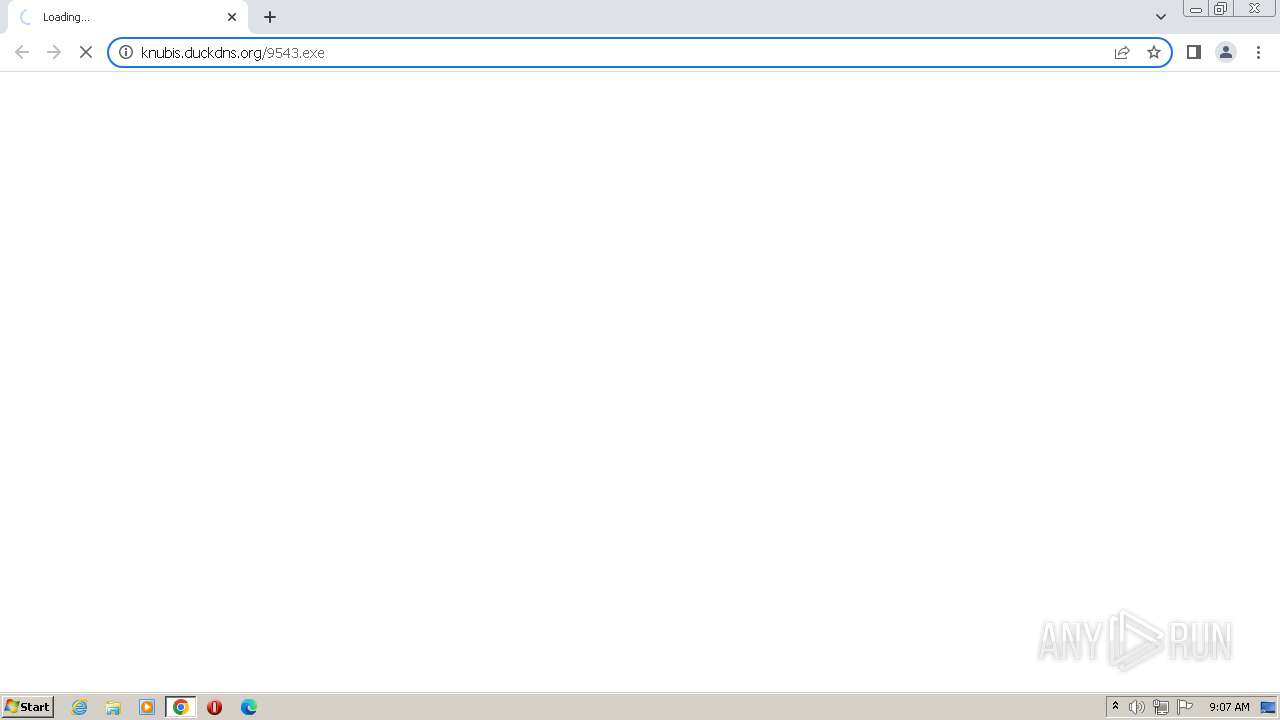
Task: Share this page icon
Action: 1122,52
